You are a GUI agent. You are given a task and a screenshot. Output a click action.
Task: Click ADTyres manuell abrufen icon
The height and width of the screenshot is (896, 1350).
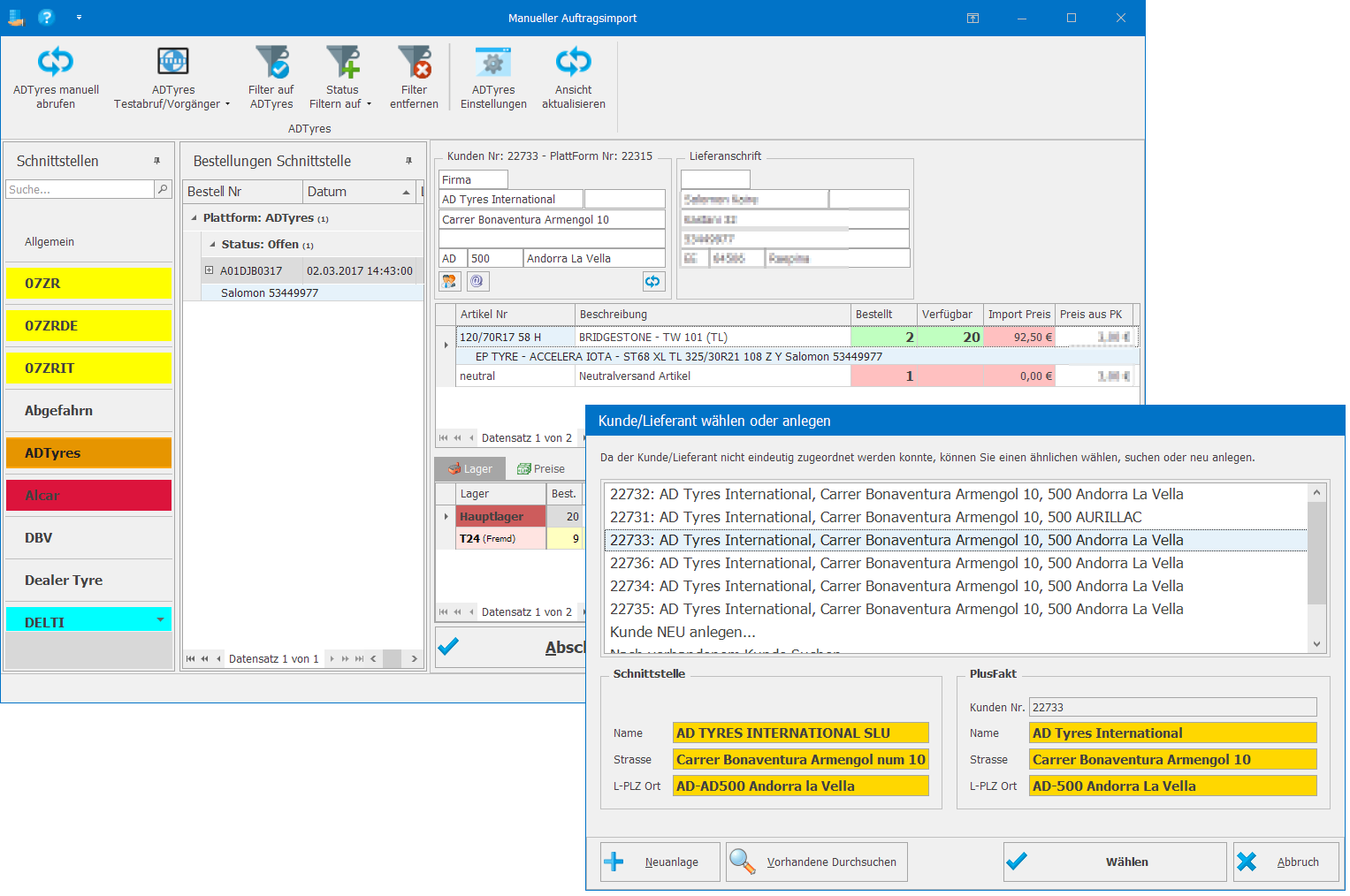click(55, 61)
